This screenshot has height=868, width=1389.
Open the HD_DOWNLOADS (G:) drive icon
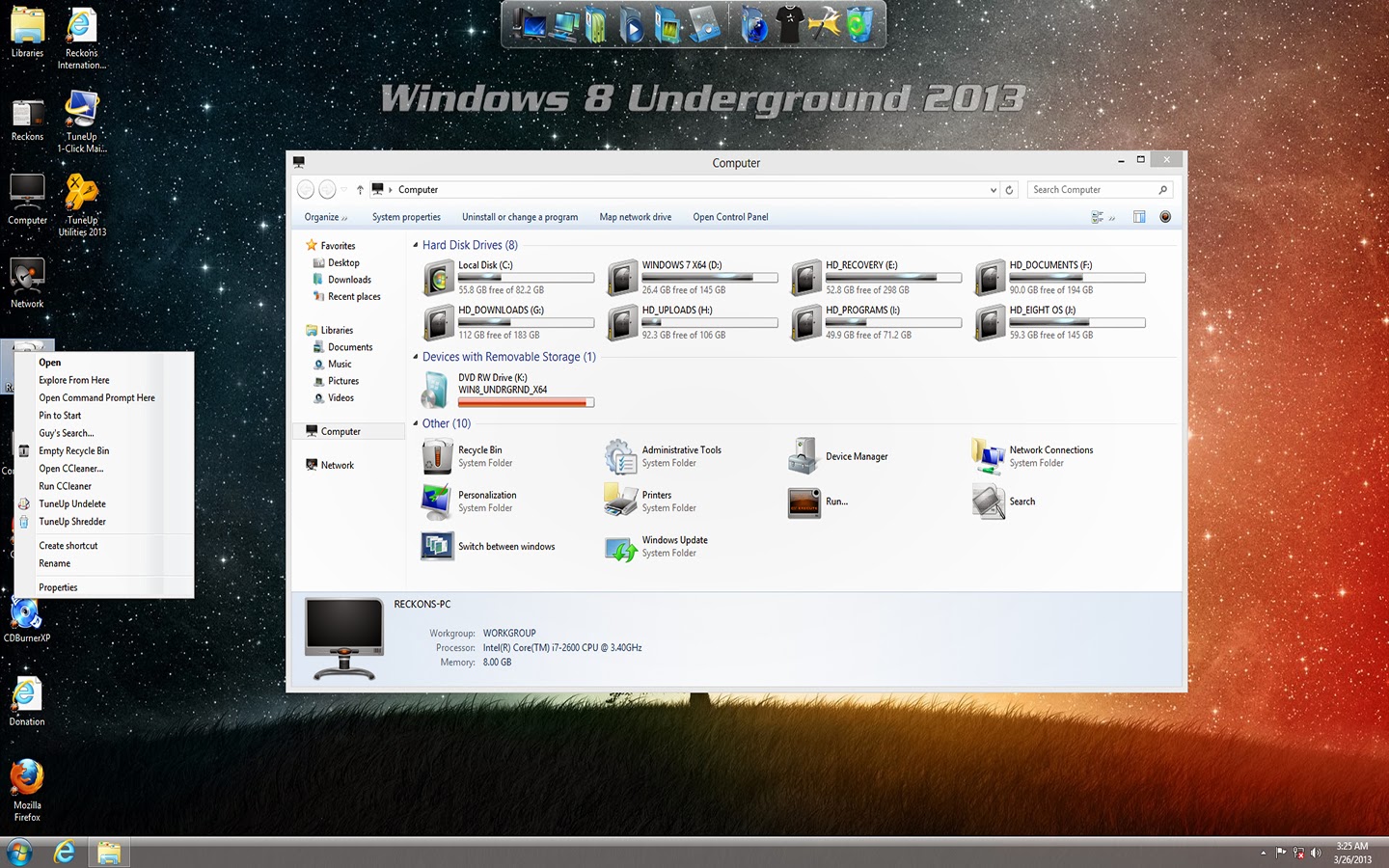(438, 323)
